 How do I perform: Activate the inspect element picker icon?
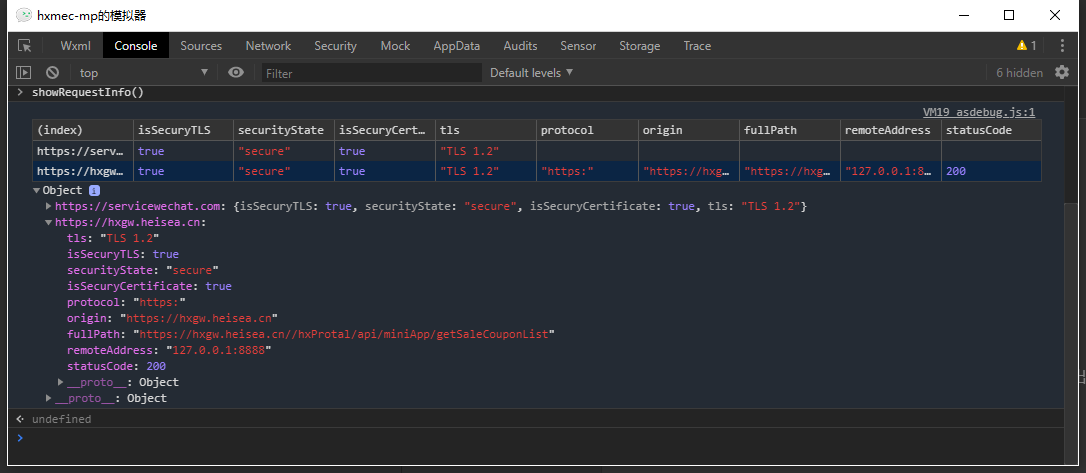(25, 46)
